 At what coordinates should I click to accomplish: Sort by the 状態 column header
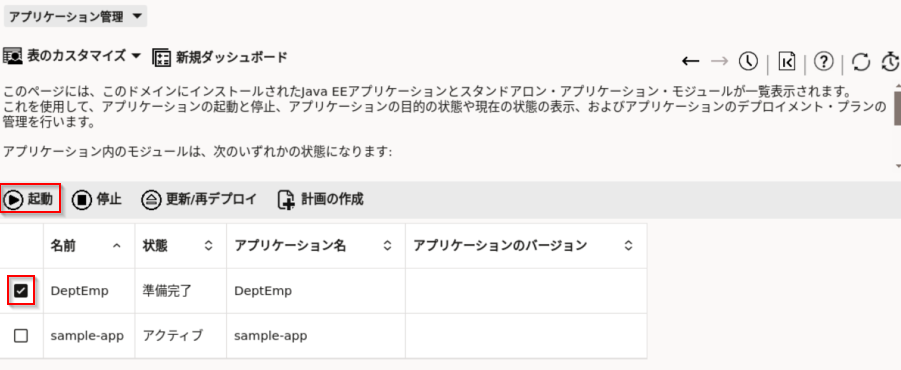180,246
